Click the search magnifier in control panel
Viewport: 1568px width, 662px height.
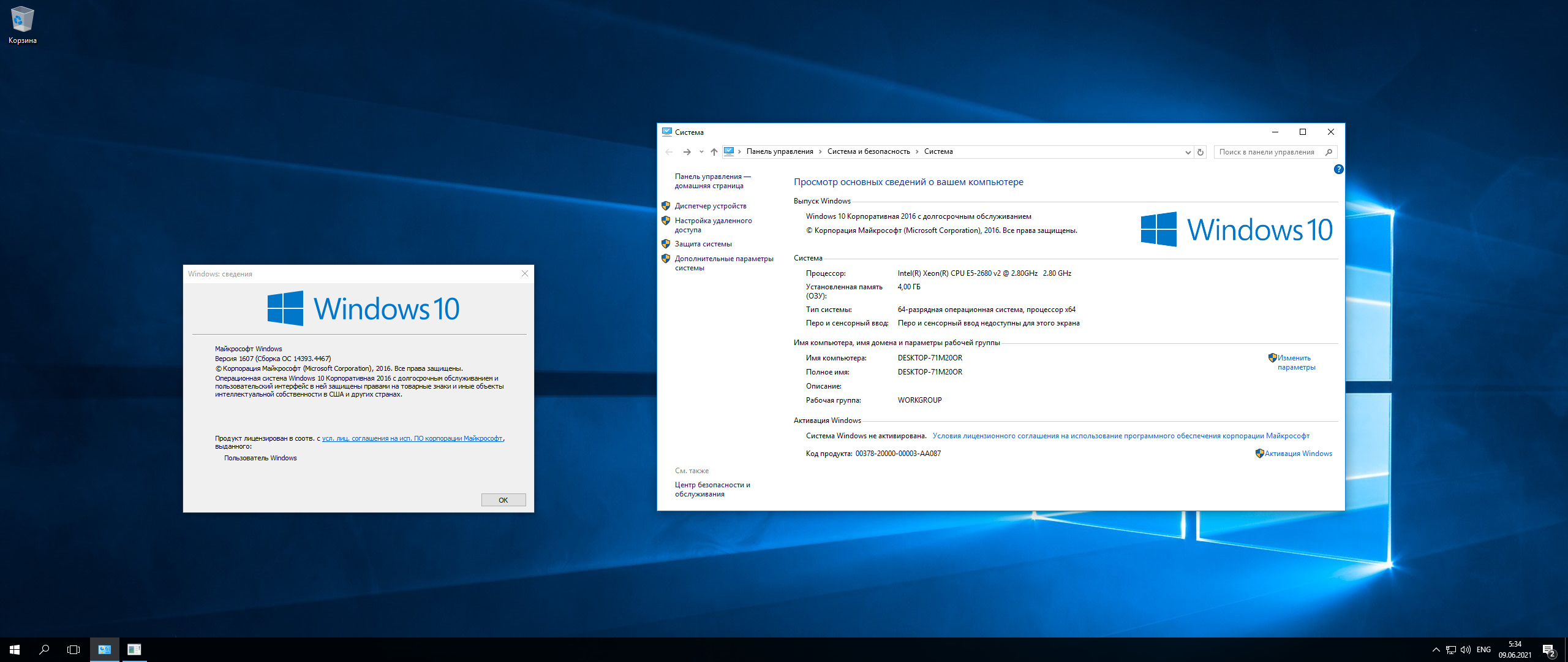(x=1329, y=152)
